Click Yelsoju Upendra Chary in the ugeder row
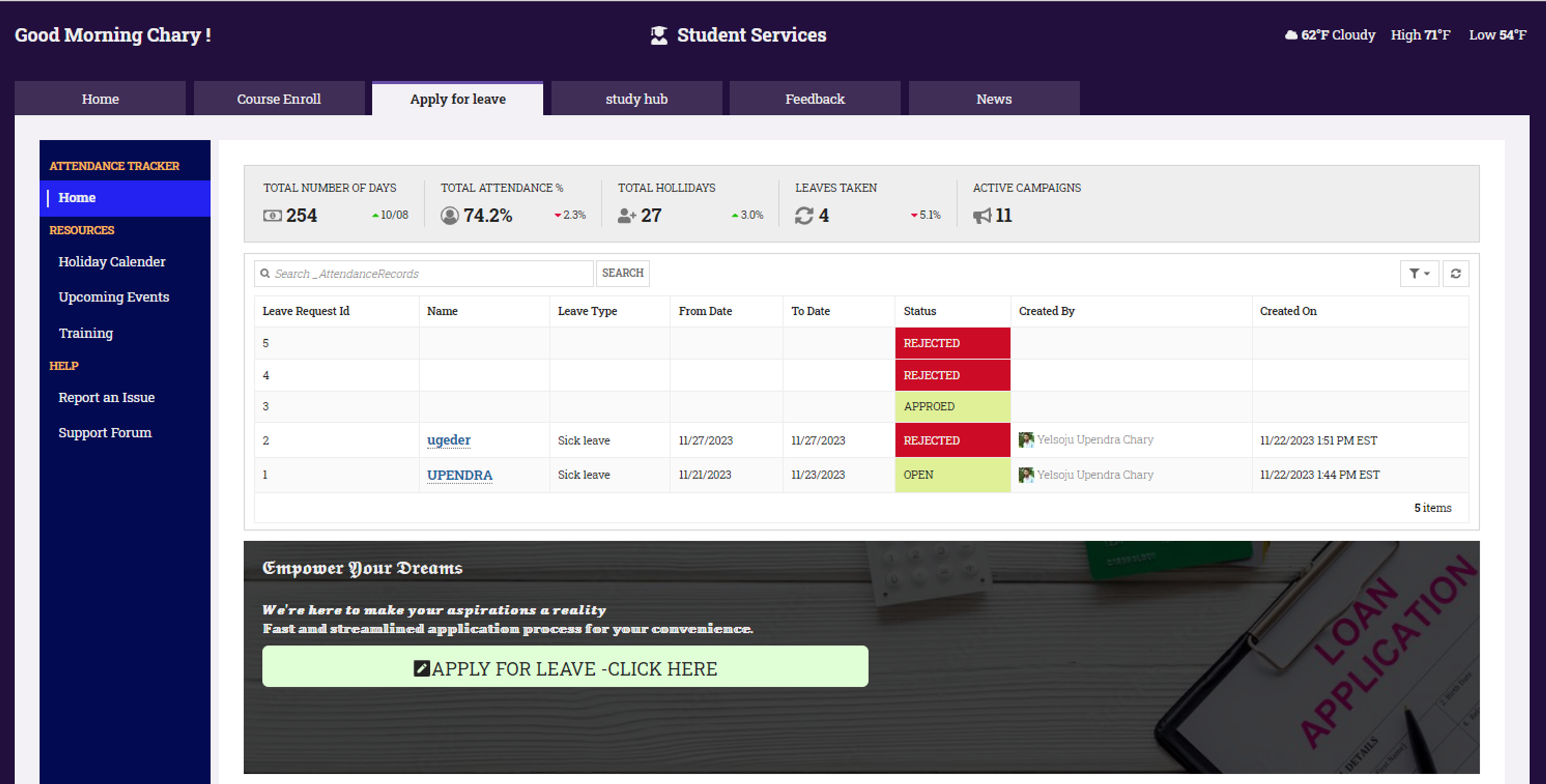Image resolution: width=1546 pixels, height=784 pixels. 1095,439
